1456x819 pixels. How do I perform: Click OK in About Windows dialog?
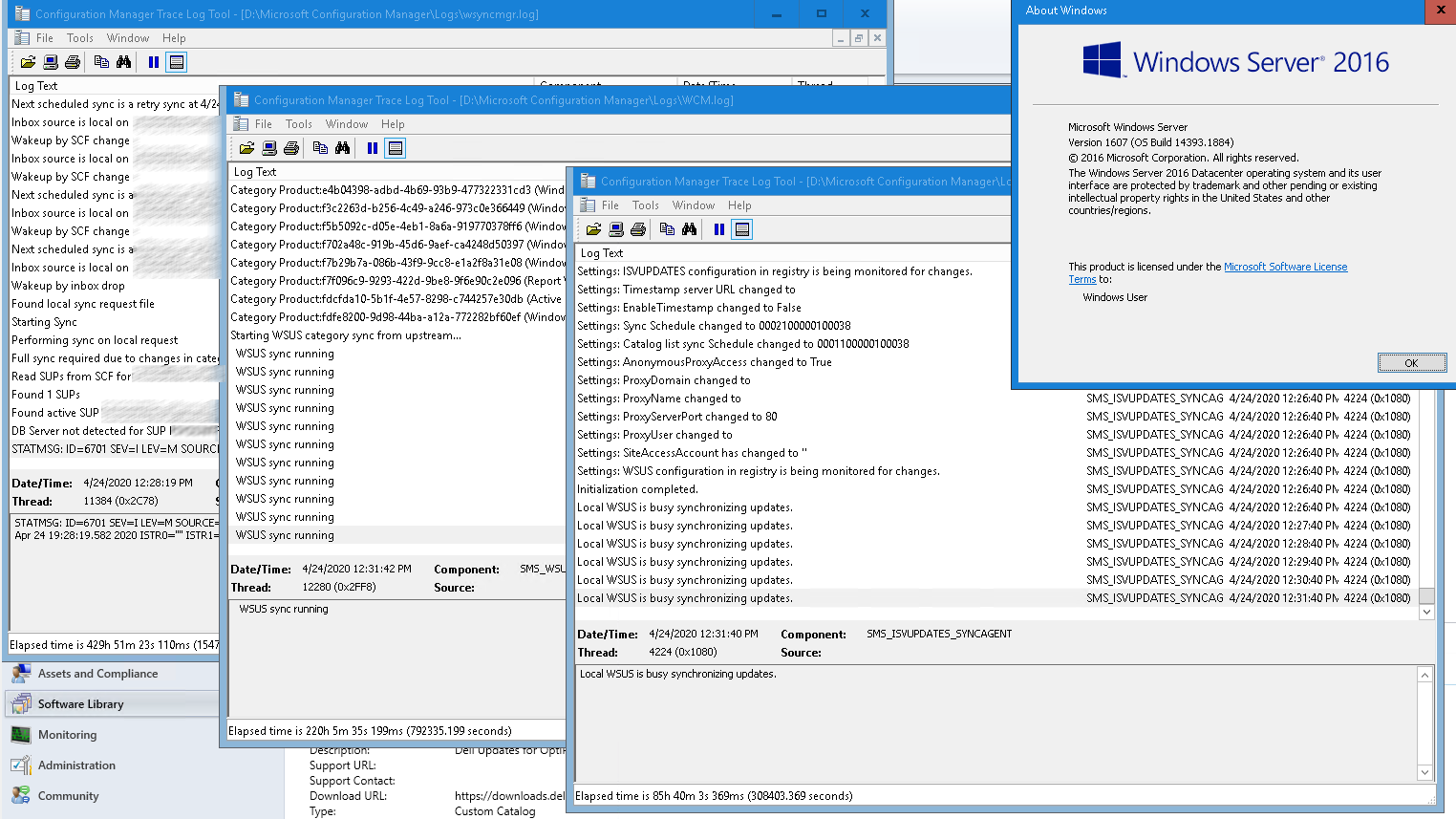(x=1412, y=363)
